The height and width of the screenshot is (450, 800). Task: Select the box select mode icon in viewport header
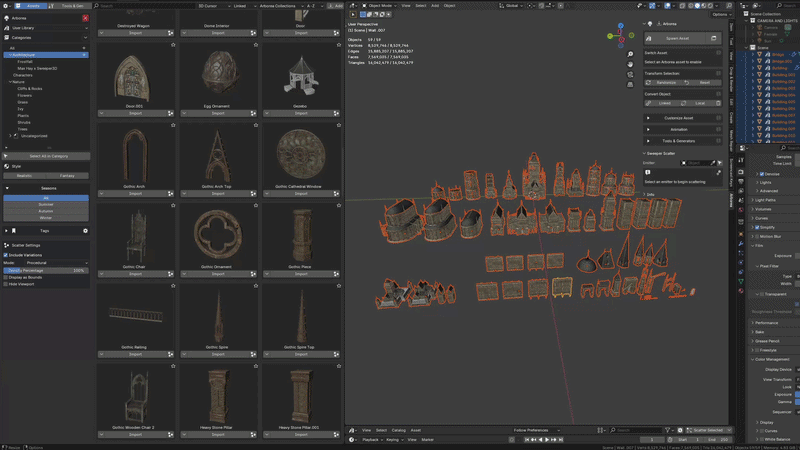point(363,15)
